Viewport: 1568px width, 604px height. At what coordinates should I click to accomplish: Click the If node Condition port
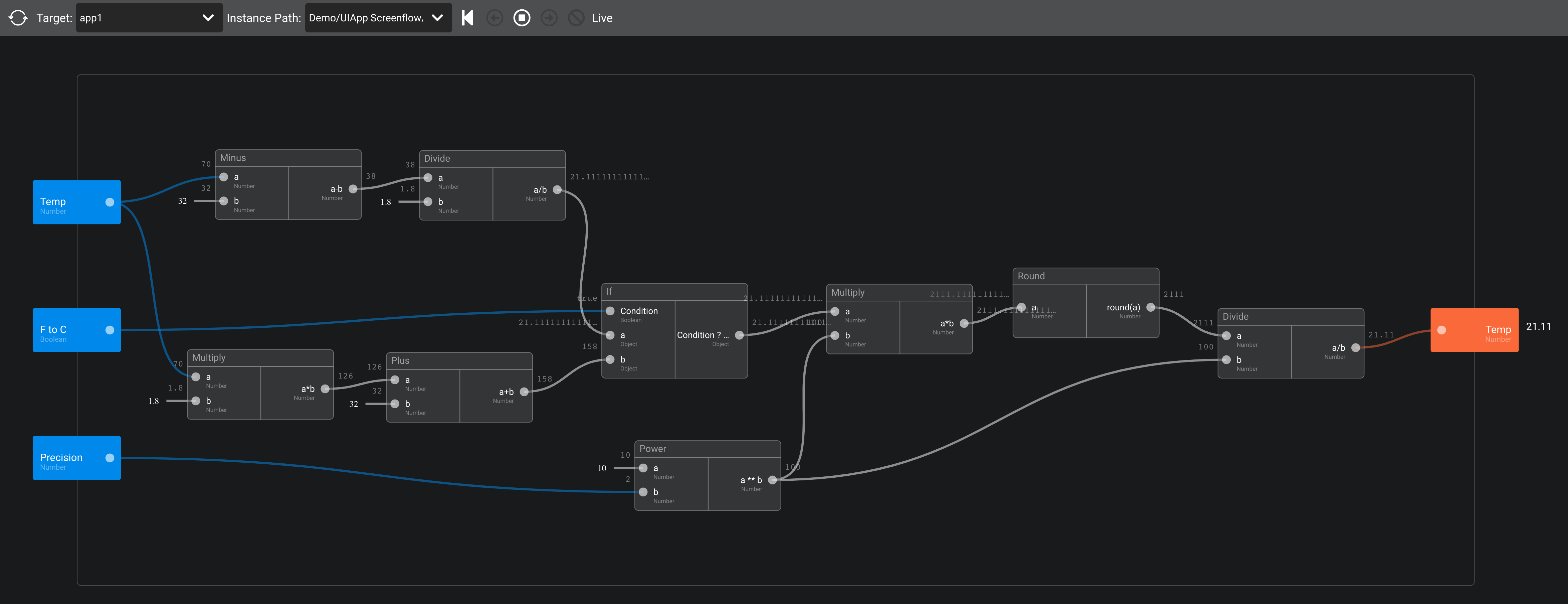[610, 311]
